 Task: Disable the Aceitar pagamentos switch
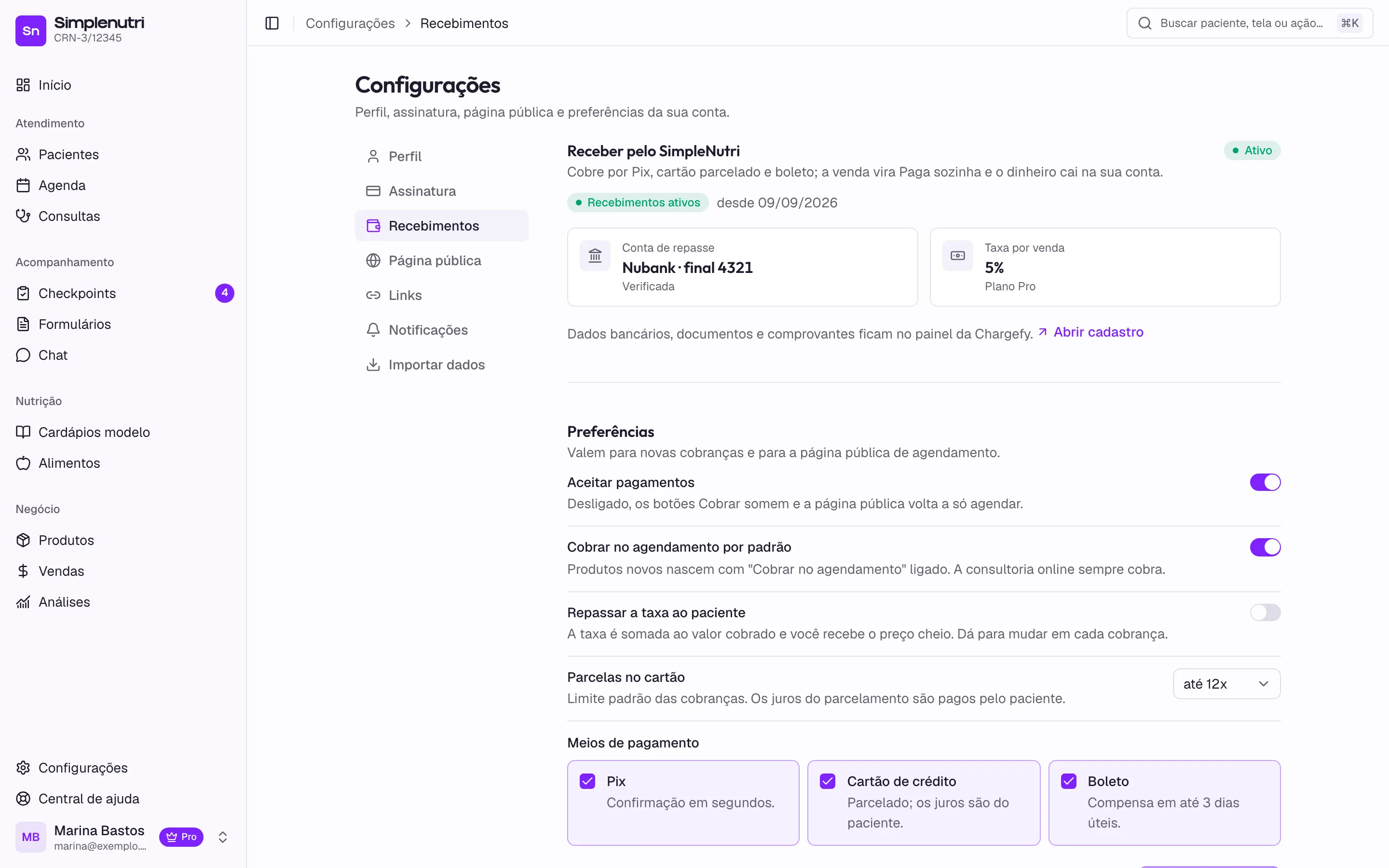tap(1265, 482)
